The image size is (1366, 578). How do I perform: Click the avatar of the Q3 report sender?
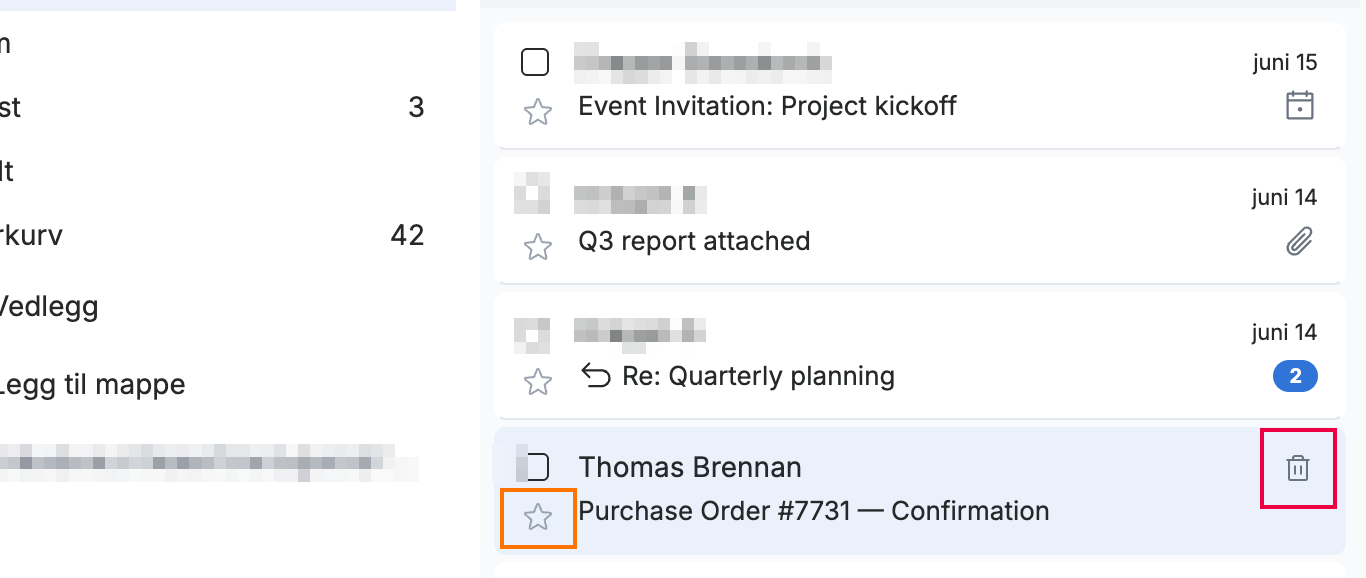[532, 193]
